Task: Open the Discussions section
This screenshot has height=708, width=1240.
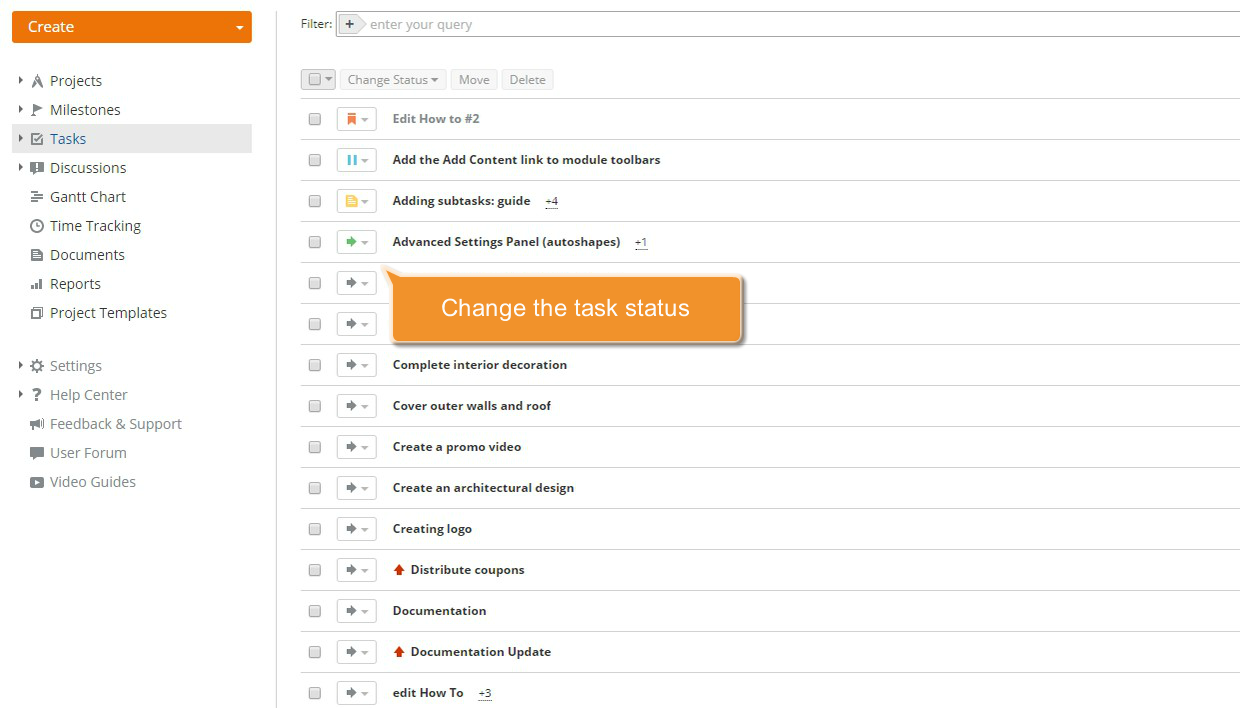Action: tap(88, 167)
